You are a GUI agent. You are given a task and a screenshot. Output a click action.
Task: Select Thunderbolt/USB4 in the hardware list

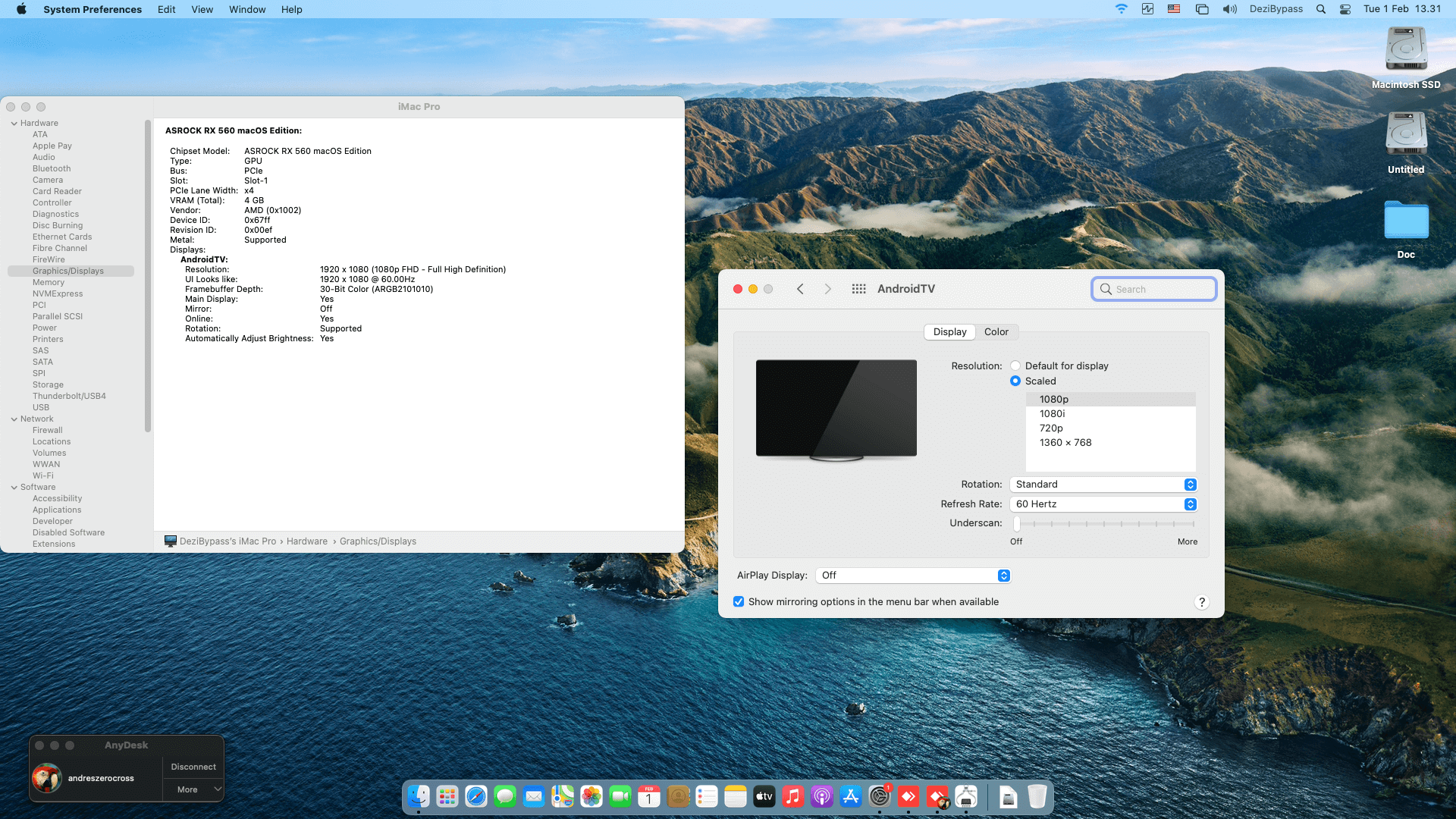point(71,396)
